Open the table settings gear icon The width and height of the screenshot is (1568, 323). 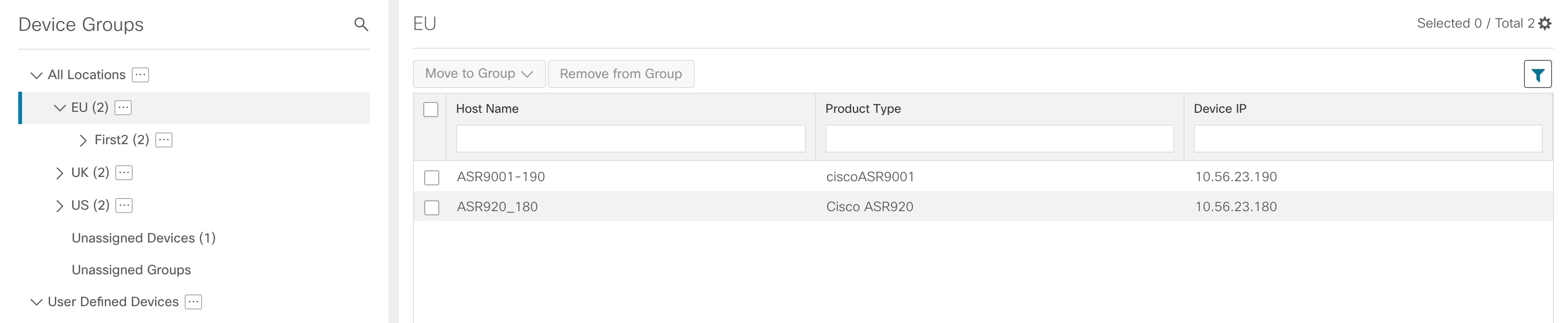point(1544,24)
